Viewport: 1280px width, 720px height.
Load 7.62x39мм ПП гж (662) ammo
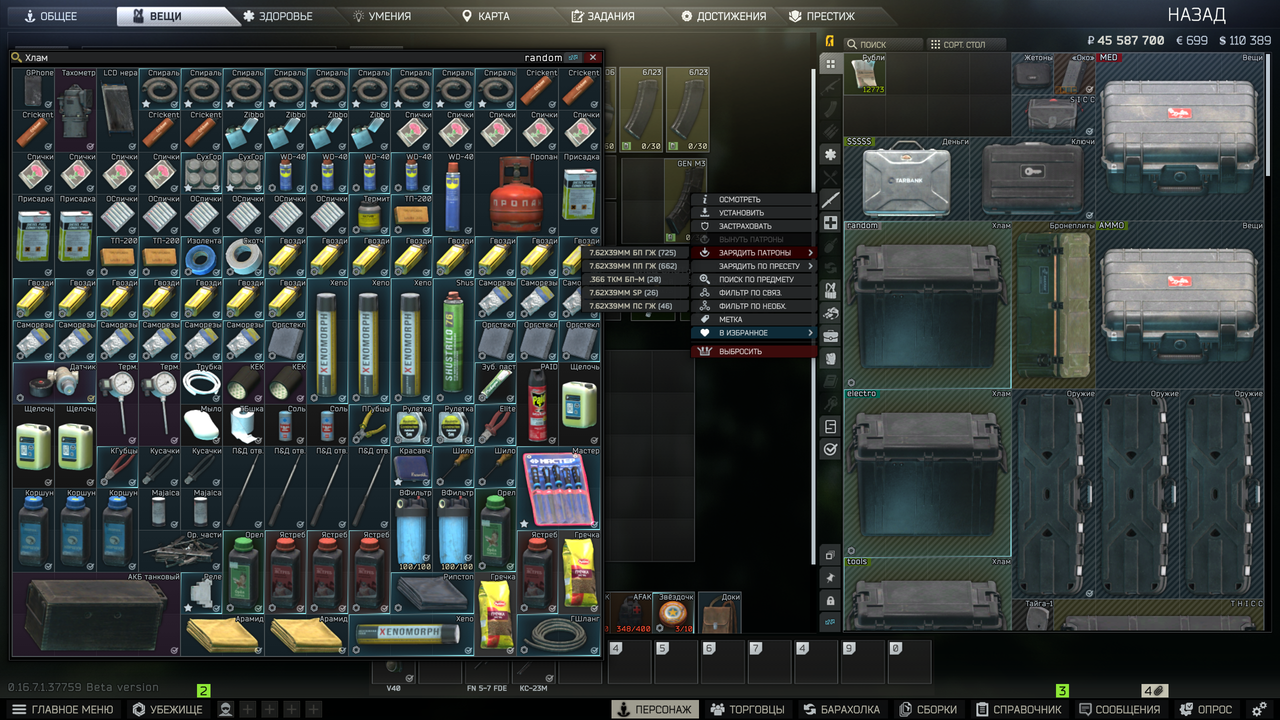pos(635,266)
